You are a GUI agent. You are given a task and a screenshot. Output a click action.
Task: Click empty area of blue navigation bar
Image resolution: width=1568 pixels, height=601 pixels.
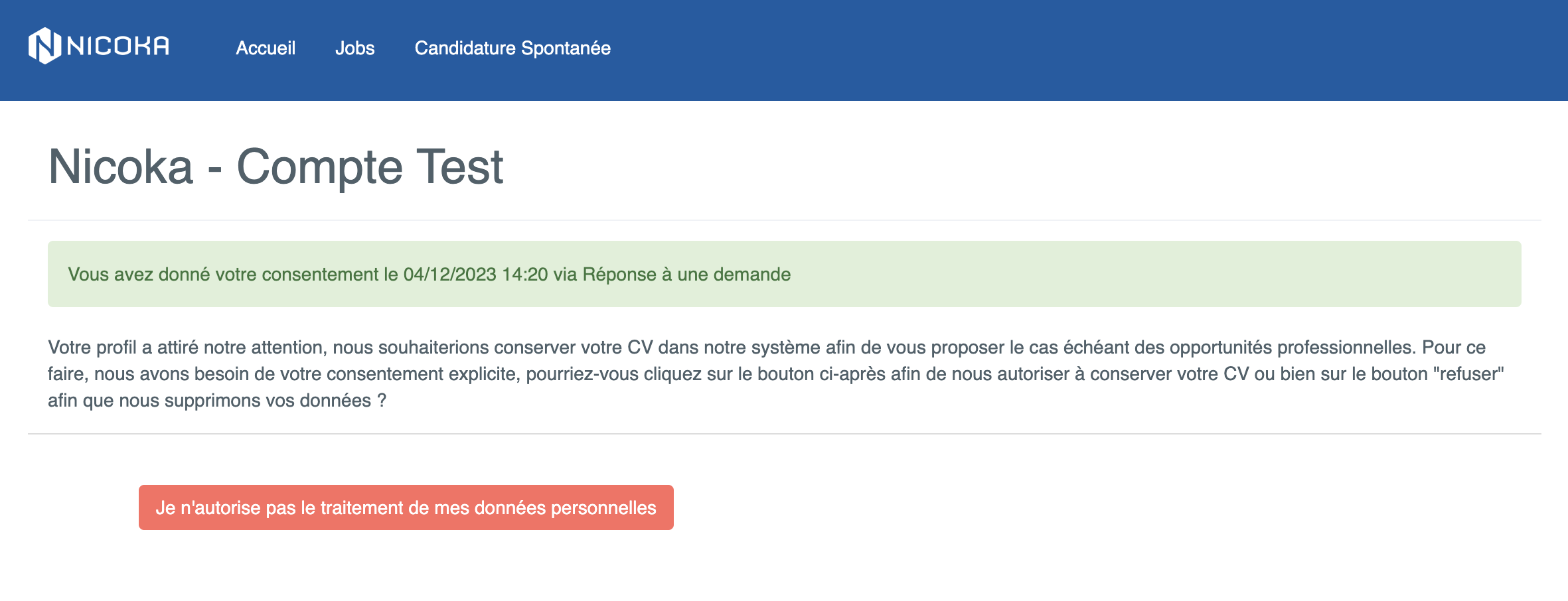point(1062,50)
